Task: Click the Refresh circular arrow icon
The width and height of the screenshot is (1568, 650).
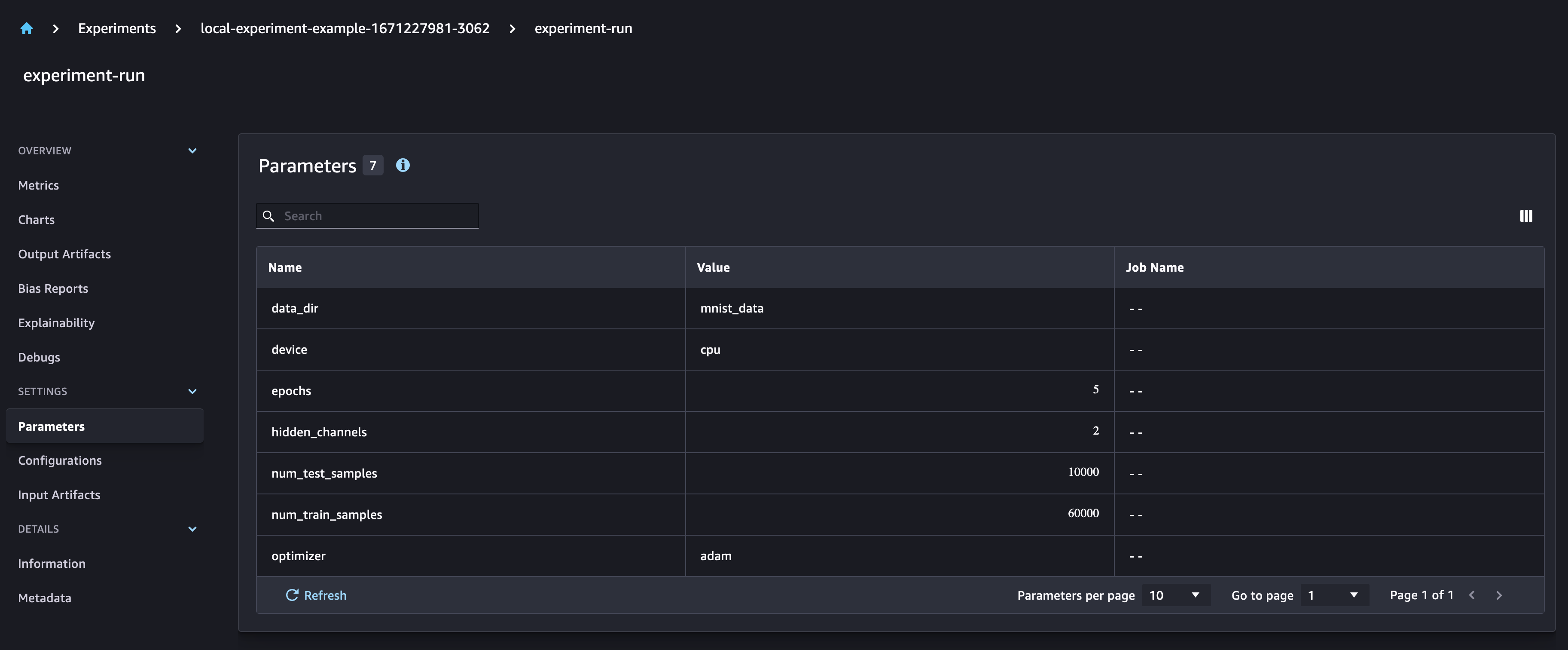Action: 292,595
